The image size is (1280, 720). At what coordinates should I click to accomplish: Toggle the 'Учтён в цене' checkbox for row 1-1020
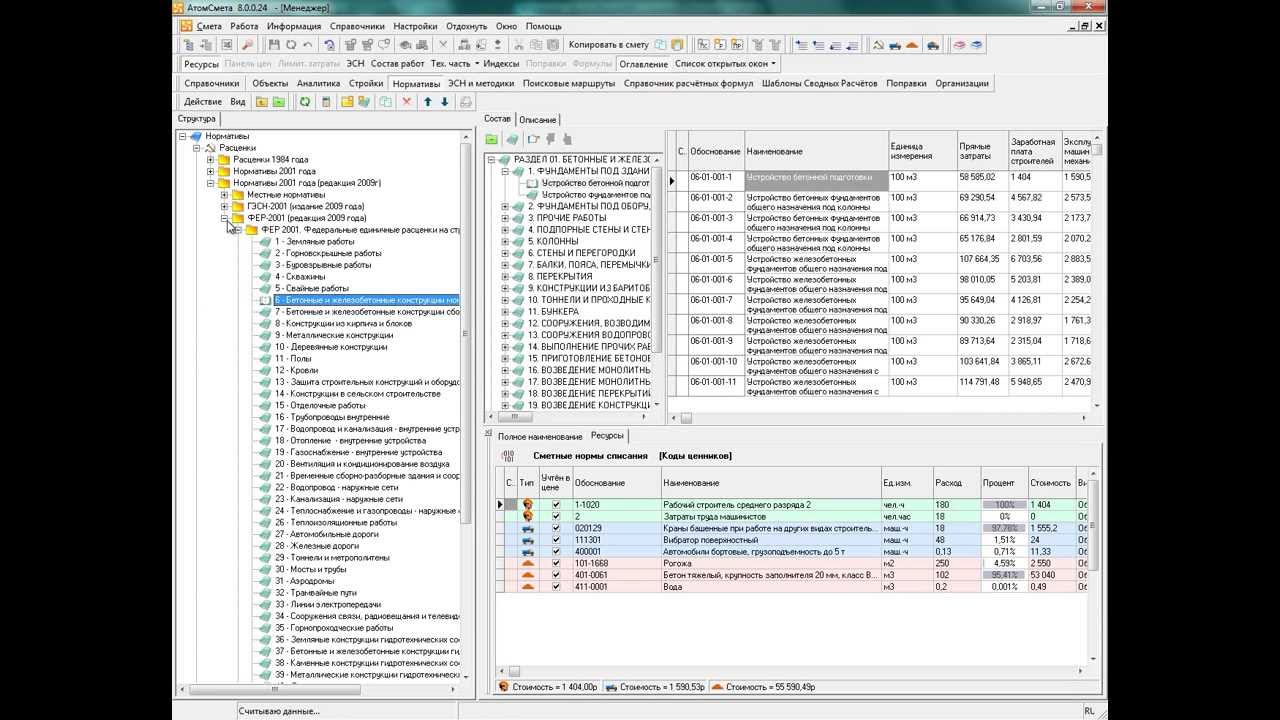click(557, 505)
